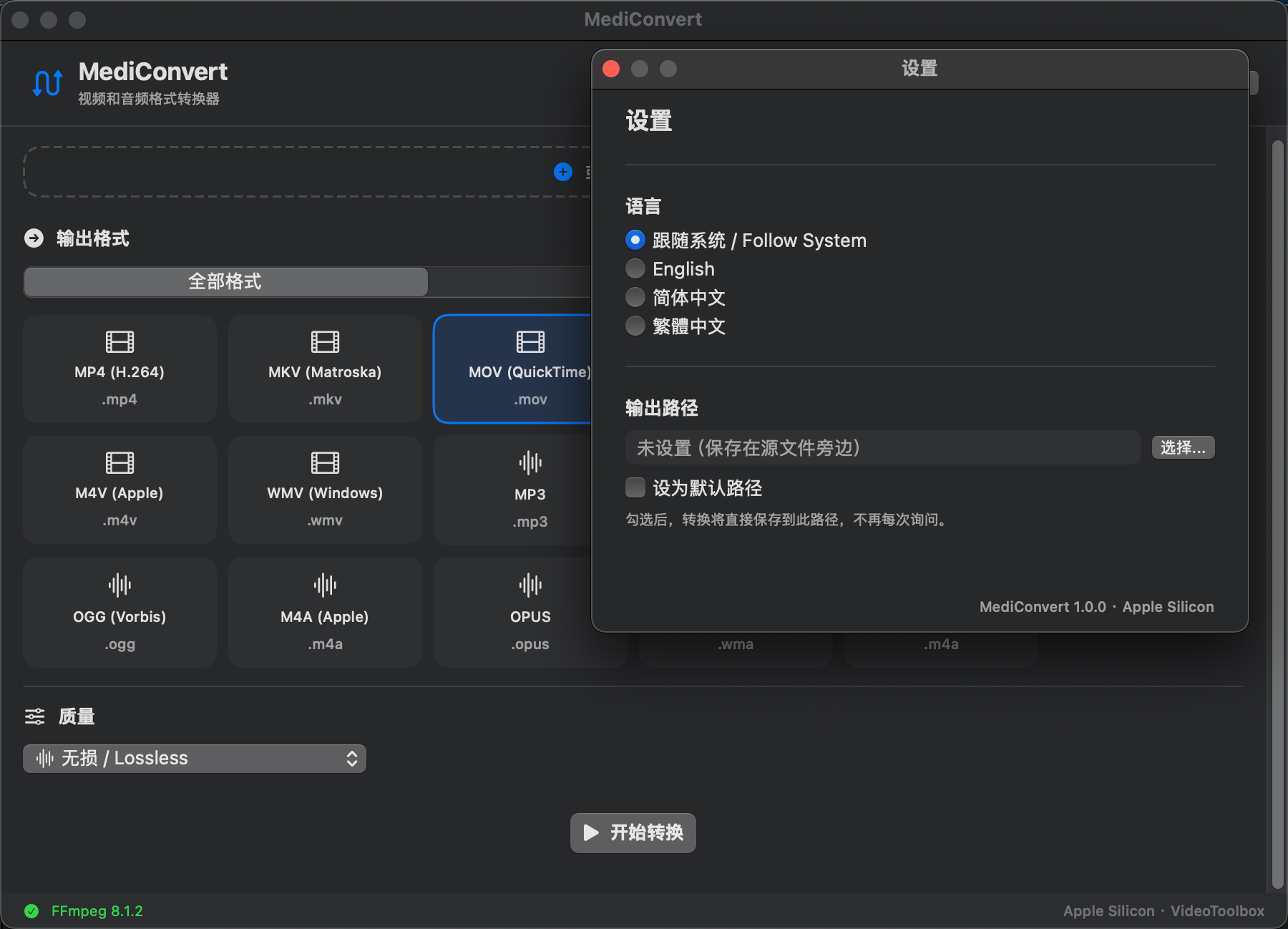Image resolution: width=1288 pixels, height=929 pixels.
Task: Click the .m4v extension label
Action: 119,520
